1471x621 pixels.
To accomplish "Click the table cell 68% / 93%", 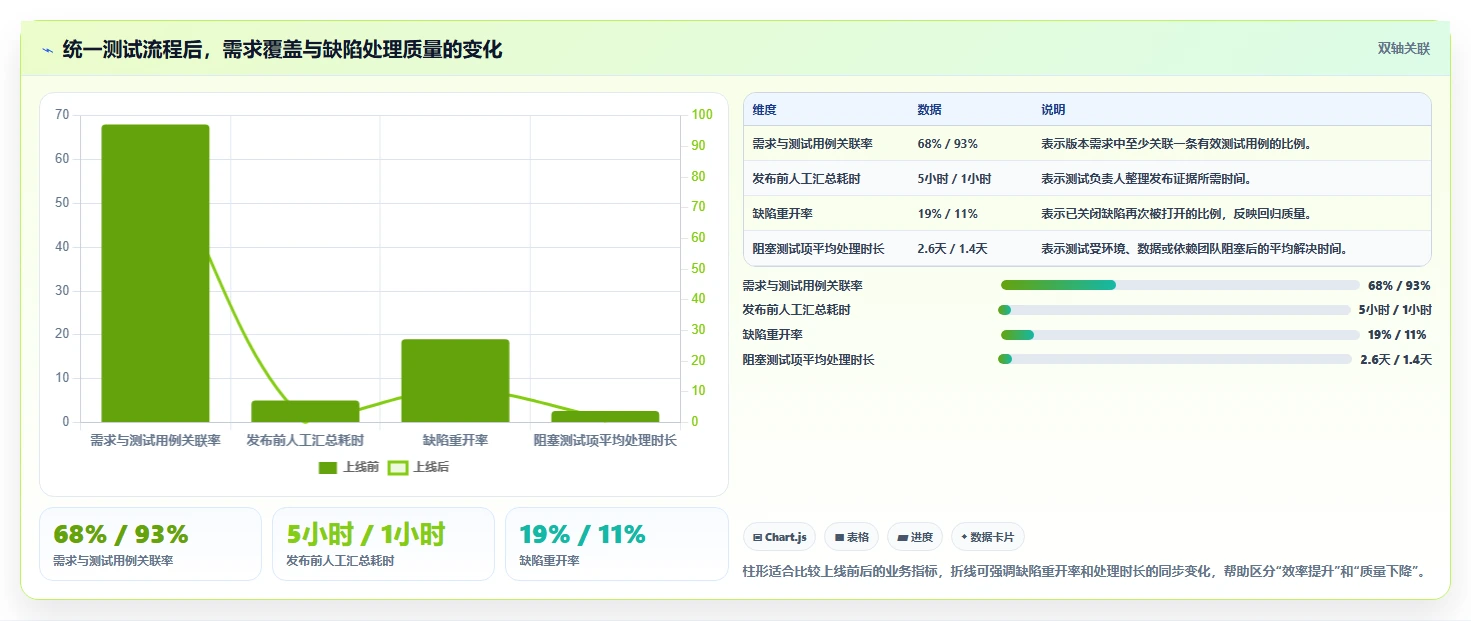I will point(947,144).
